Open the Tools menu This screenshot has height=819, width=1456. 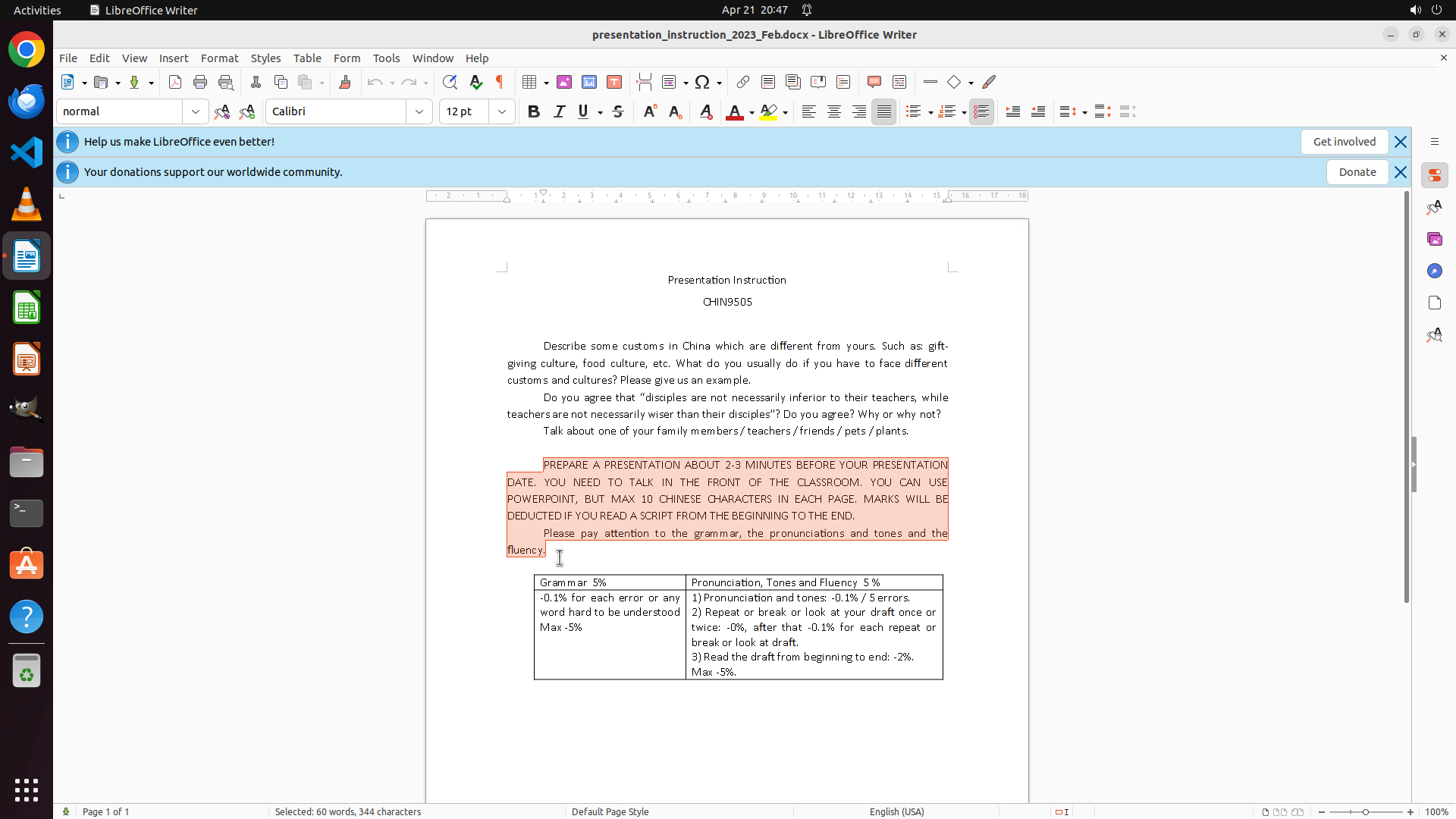pyautogui.click(x=386, y=58)
